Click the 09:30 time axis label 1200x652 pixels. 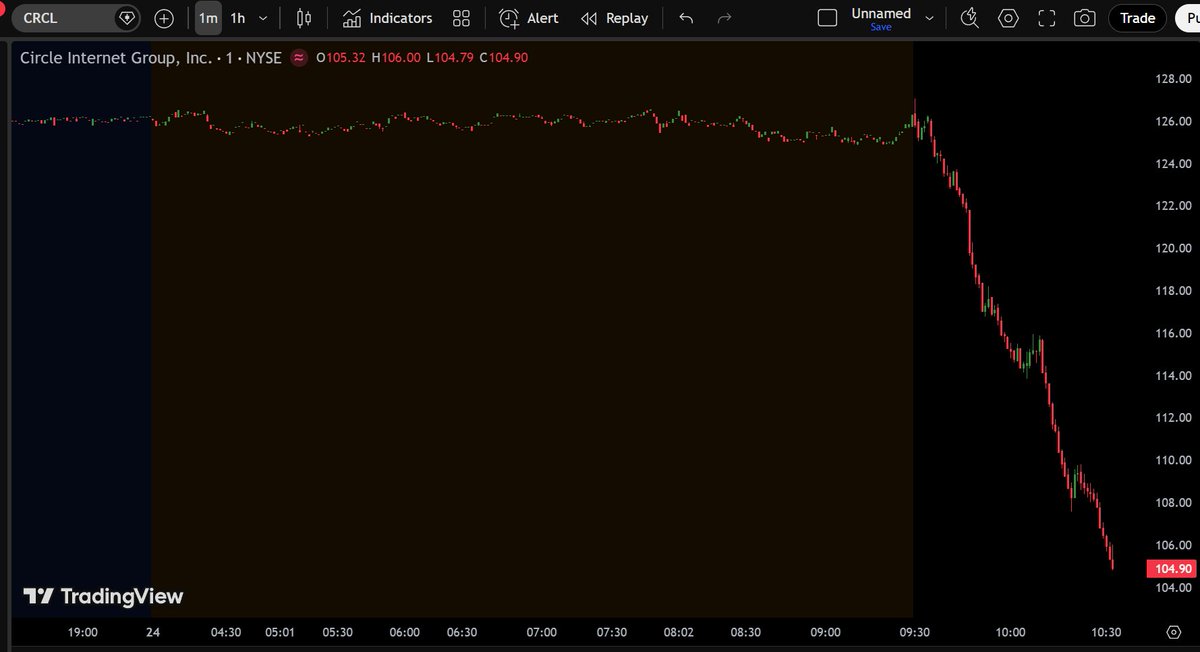(x=915, y=632)
